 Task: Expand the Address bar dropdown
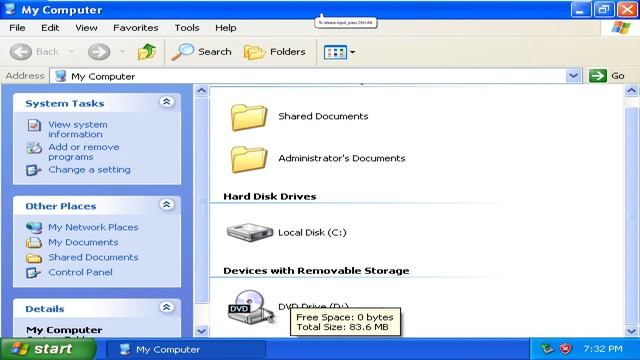(573, 76)
